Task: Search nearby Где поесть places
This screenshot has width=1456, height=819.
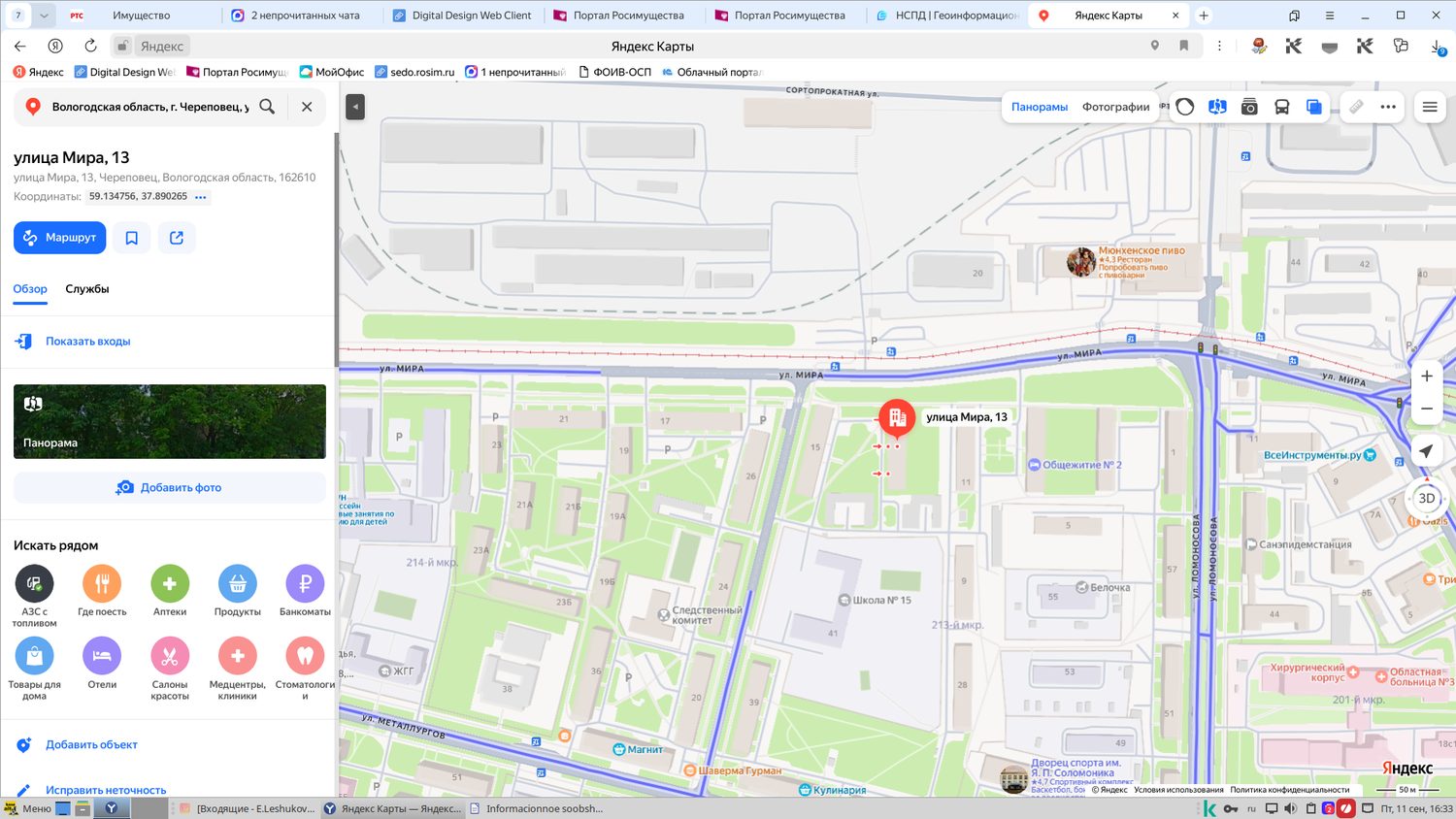Action: [x=102, y=590]
